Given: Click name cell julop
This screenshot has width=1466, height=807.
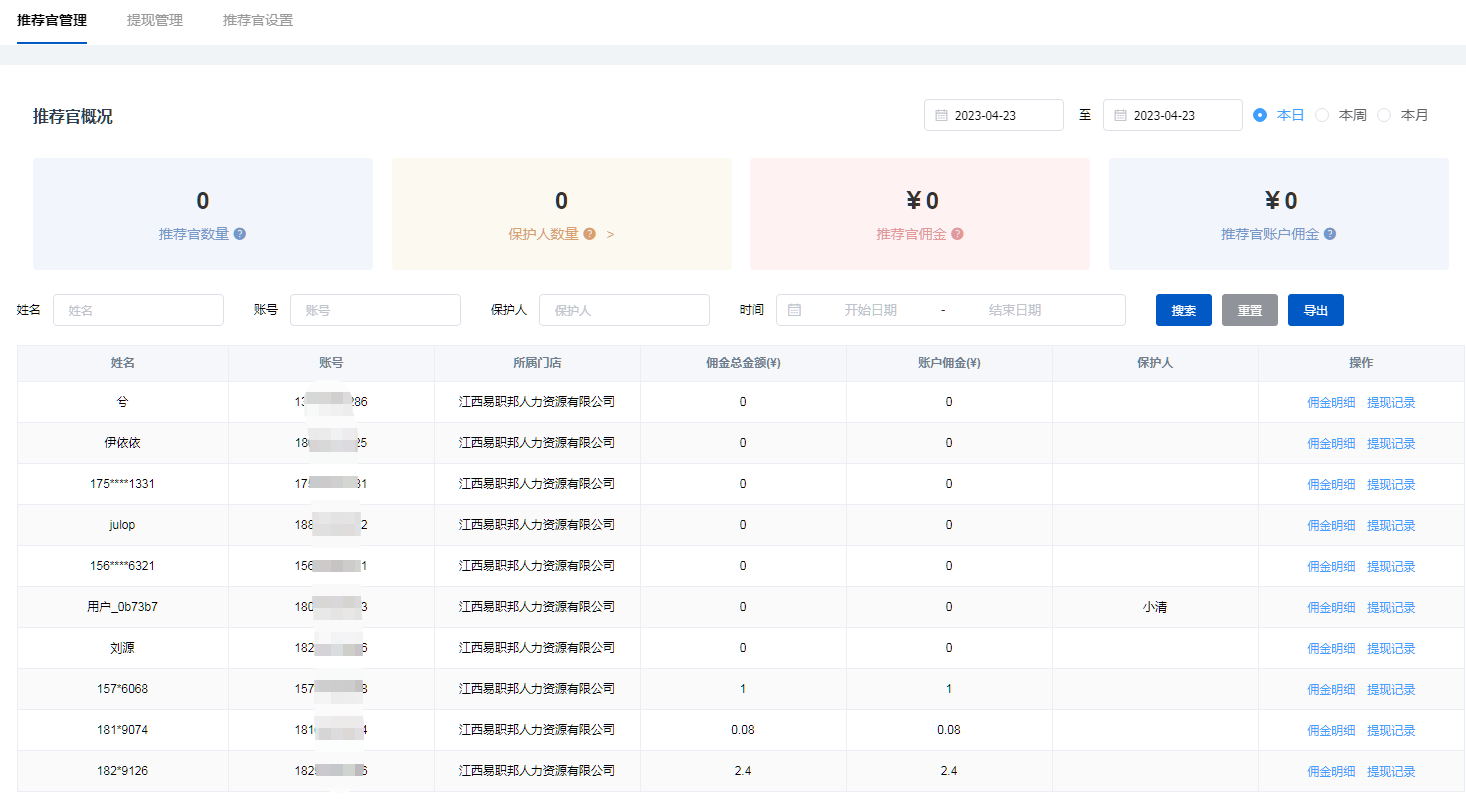Looking at the screenshot, I should pos(122,525).
